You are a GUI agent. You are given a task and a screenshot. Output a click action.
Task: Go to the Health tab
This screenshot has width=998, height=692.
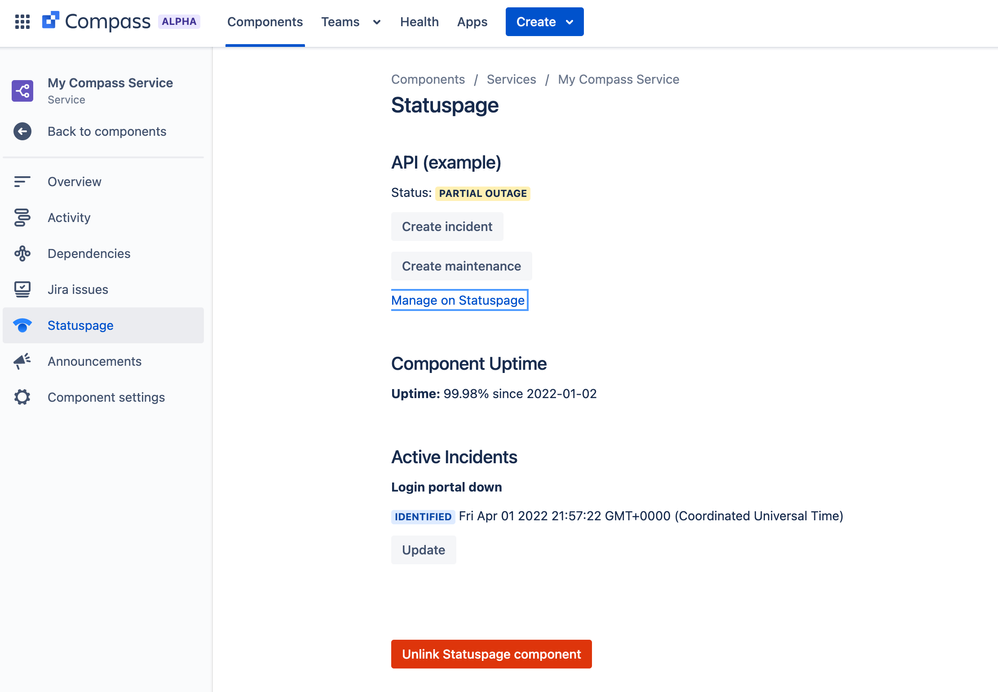(x=419, y=22)
